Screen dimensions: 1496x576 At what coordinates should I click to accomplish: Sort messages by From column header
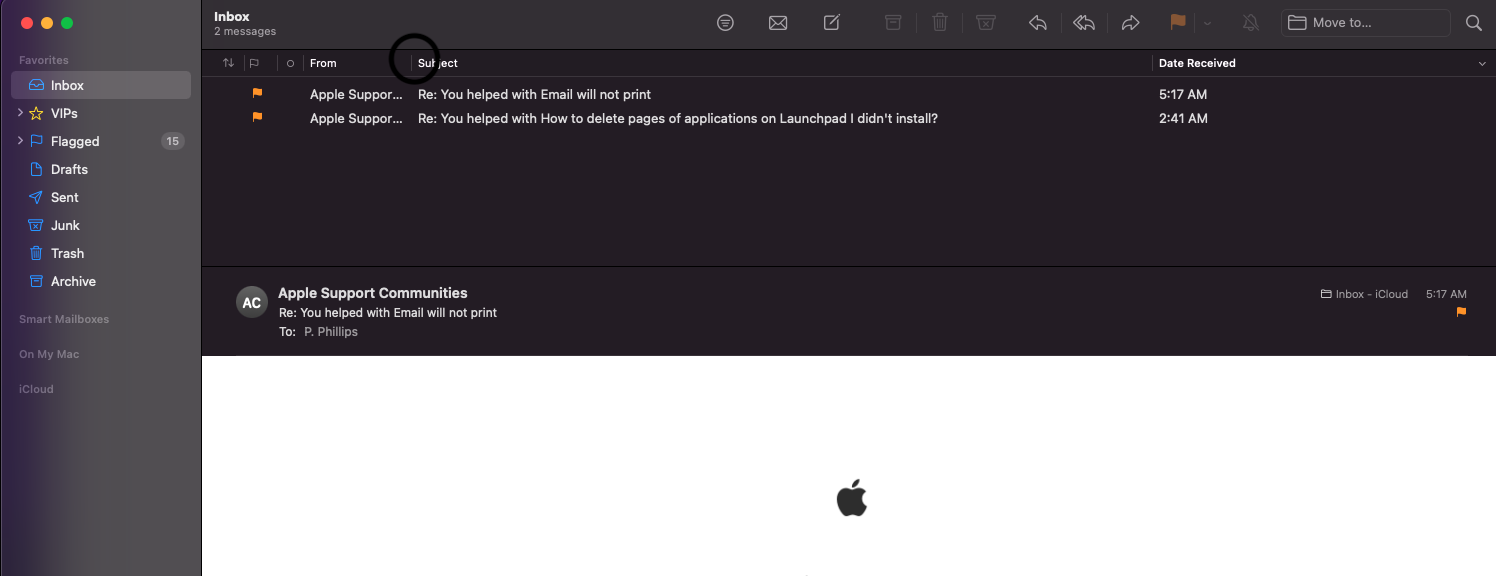click(x=323, y=63)
